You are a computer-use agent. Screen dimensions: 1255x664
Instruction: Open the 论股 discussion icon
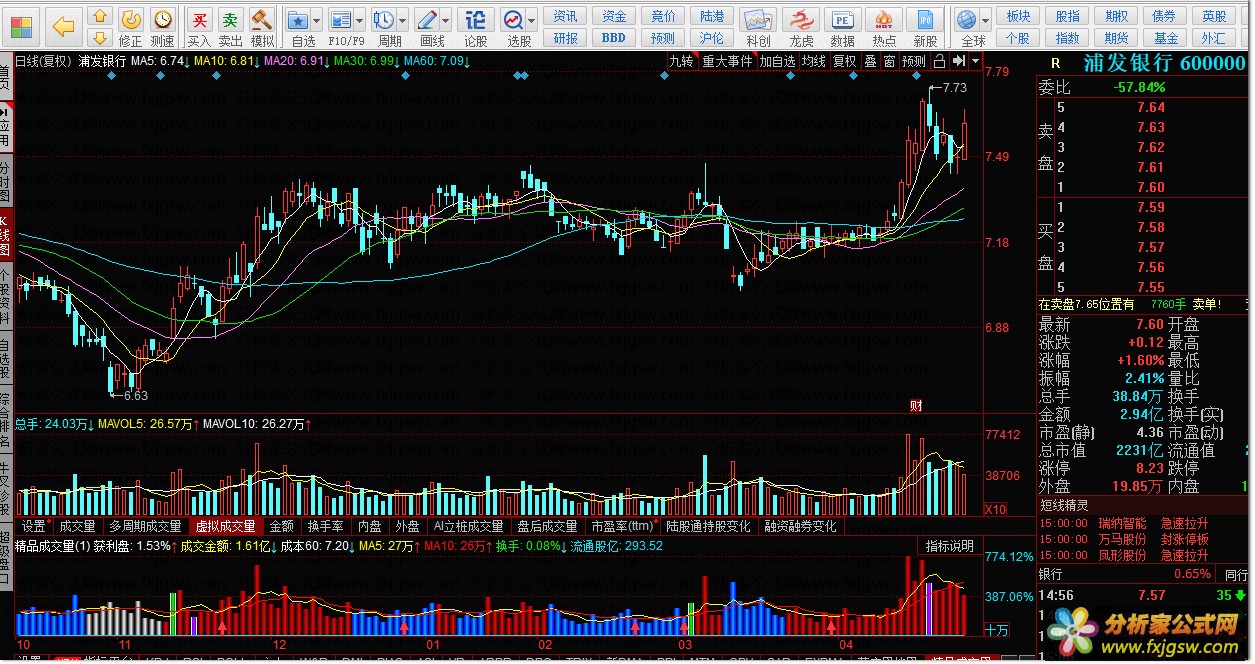[476, 19]
